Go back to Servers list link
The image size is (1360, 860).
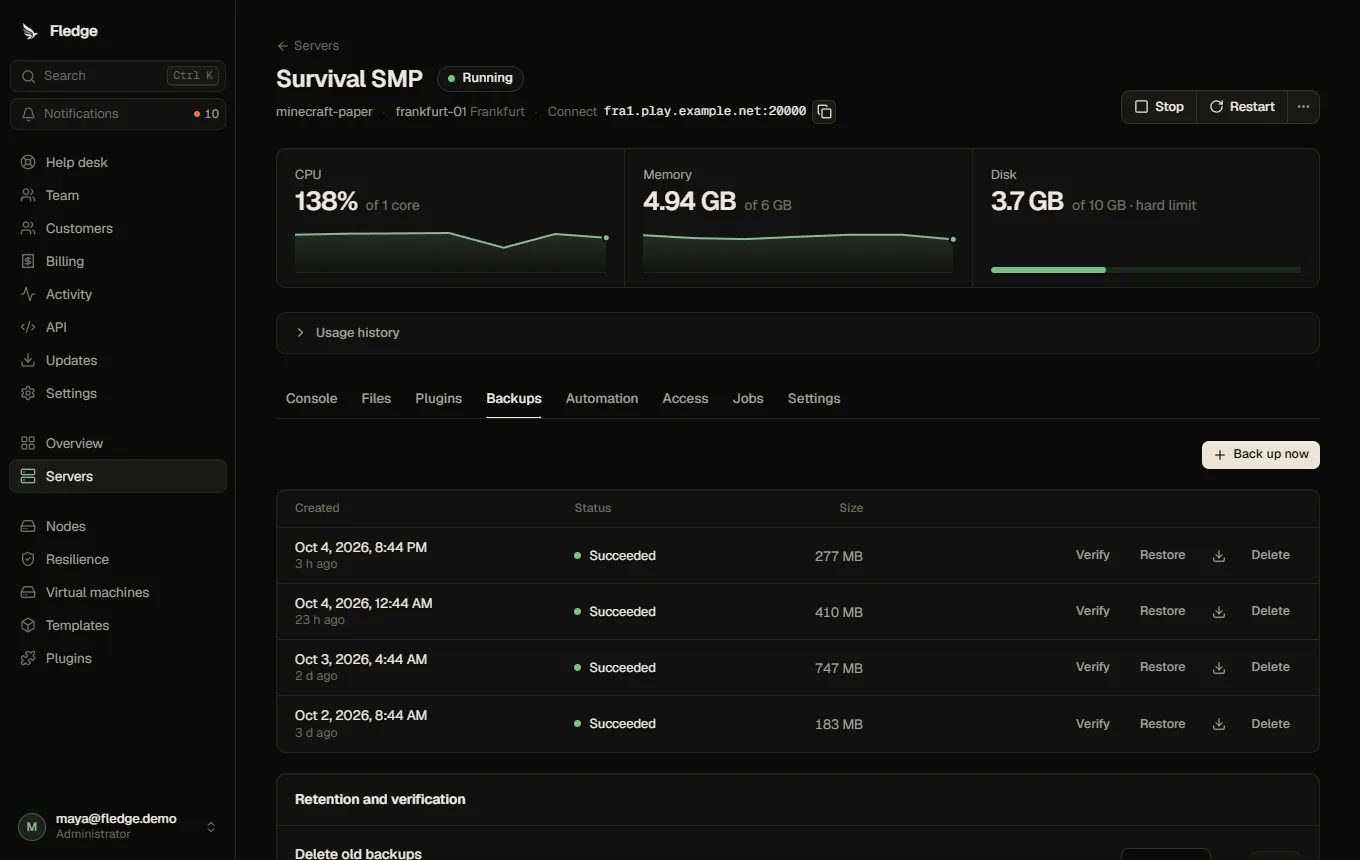[308, 46]
